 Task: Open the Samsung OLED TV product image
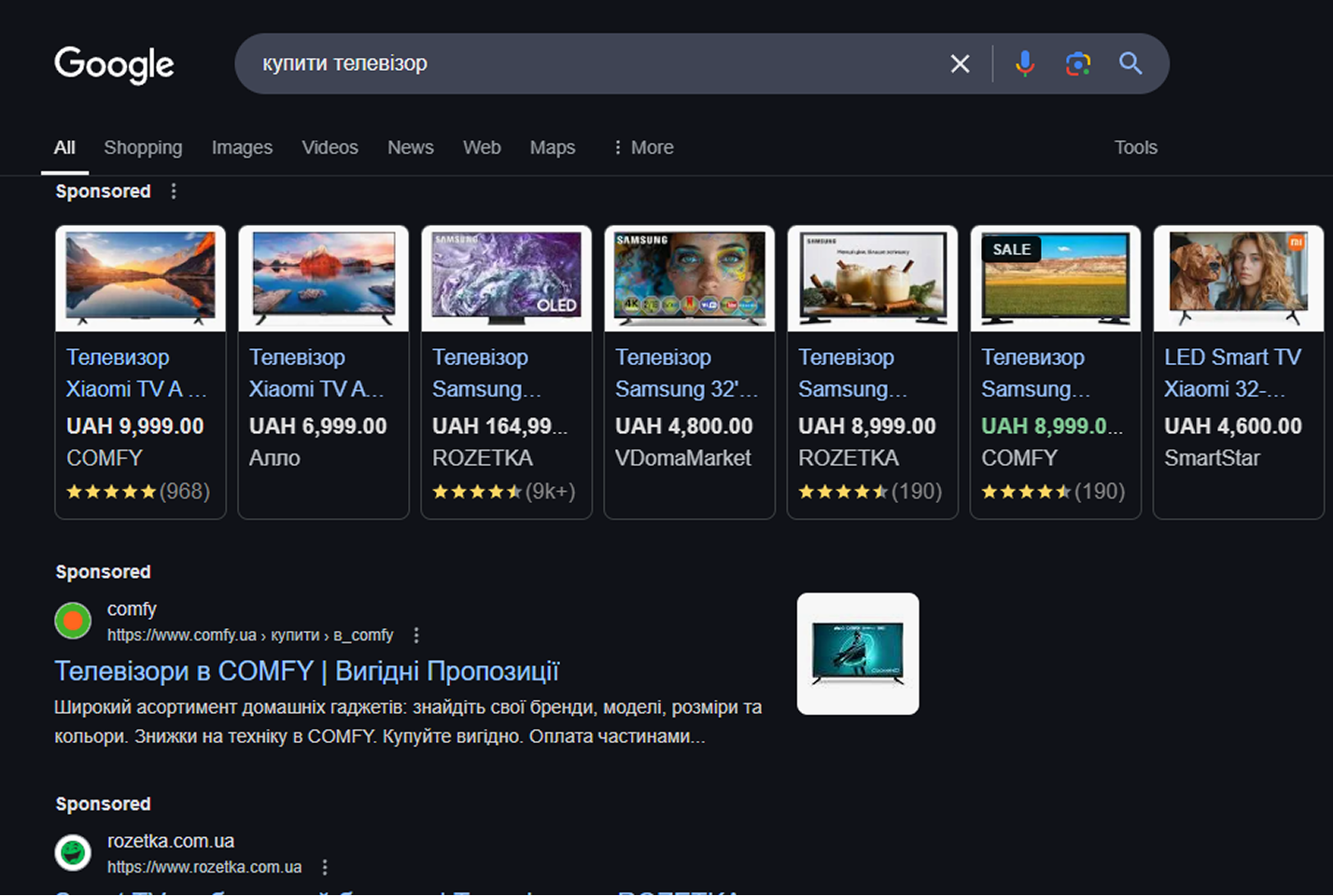tap(506, 278)
